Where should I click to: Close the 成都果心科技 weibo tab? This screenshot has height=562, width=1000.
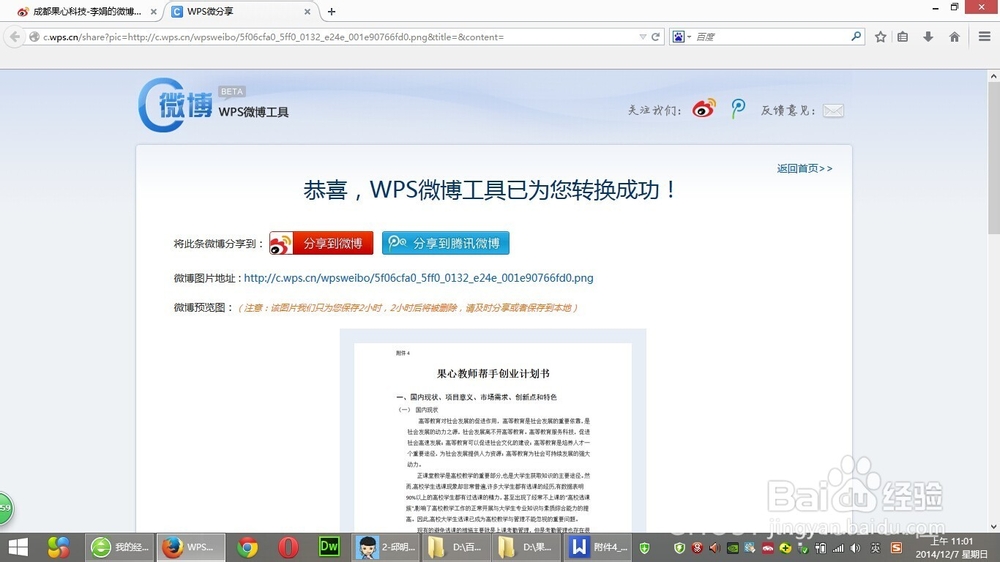point(153,11)
